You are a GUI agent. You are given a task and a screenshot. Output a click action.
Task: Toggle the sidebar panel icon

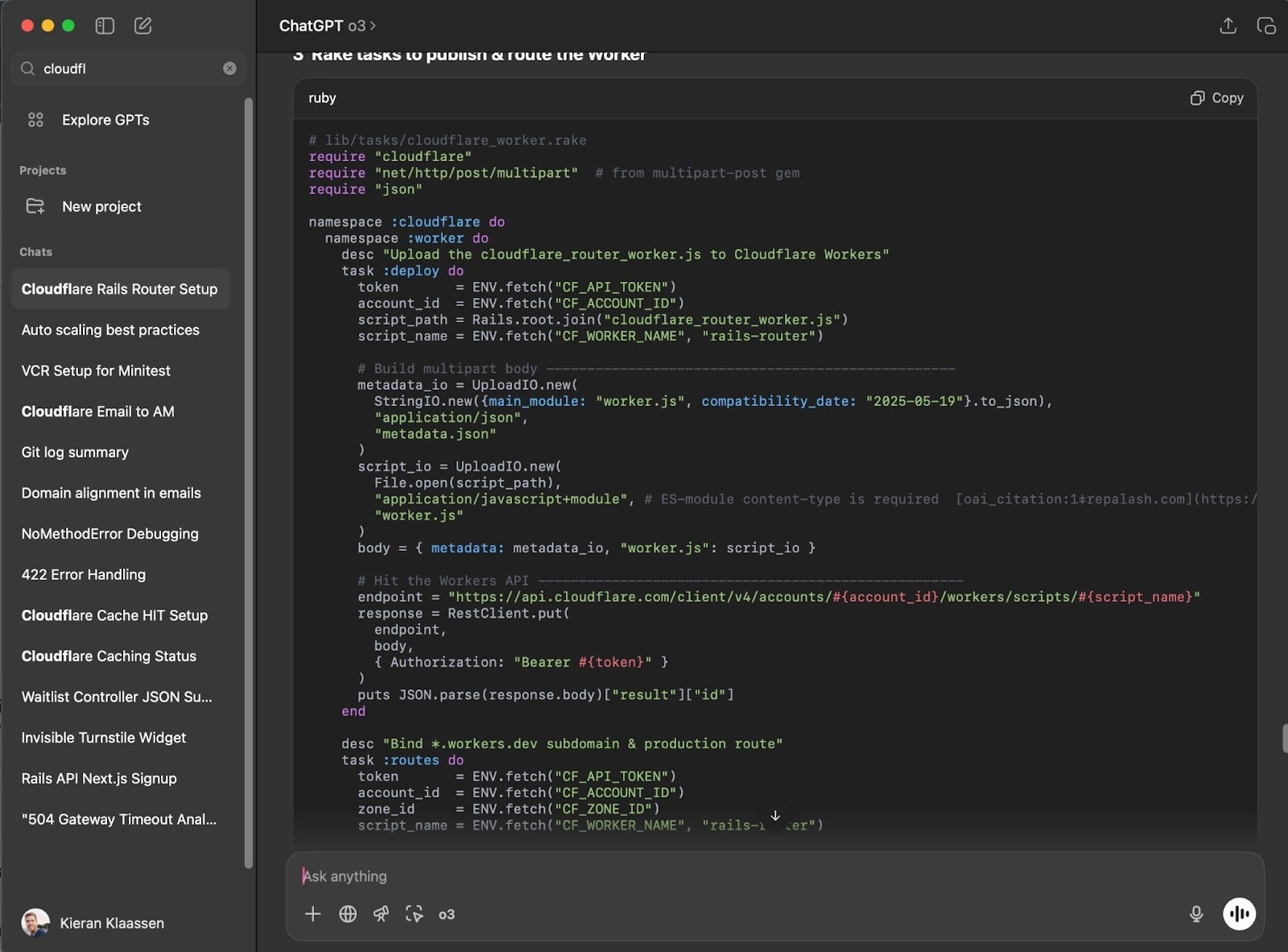(x=105, y=26)
